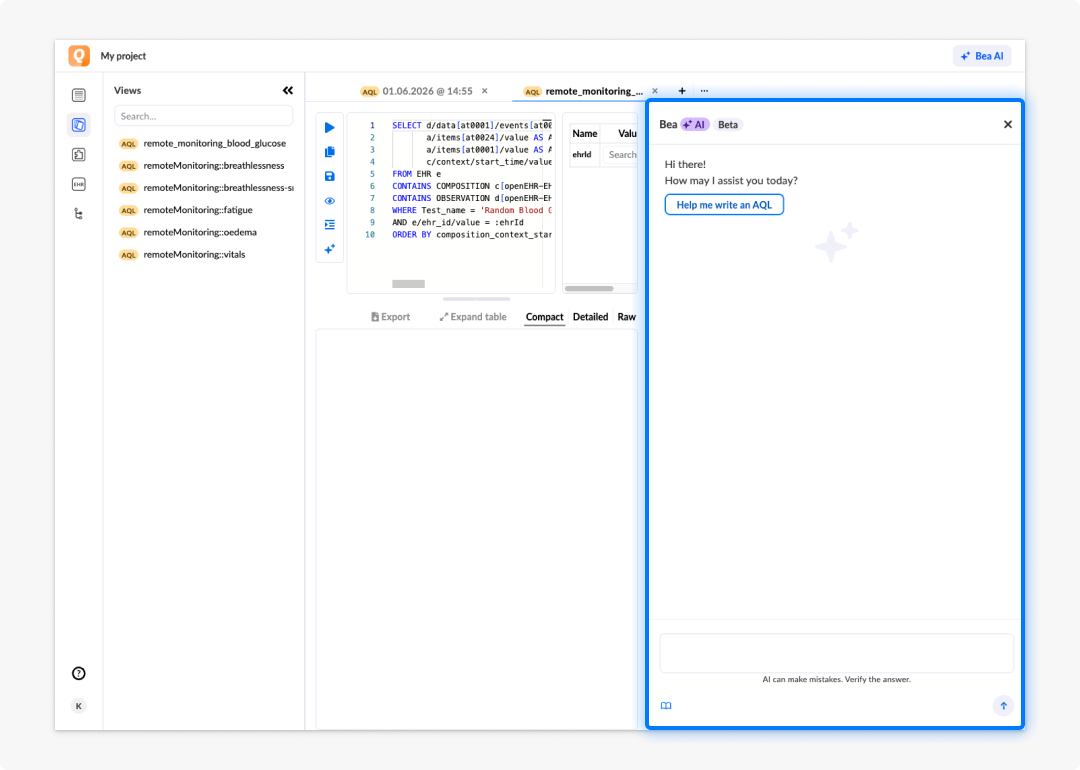The width and height of the screenshot is (1080, 770).
Task: Switch to Raw results view
Action: click(x=627, y=317)
